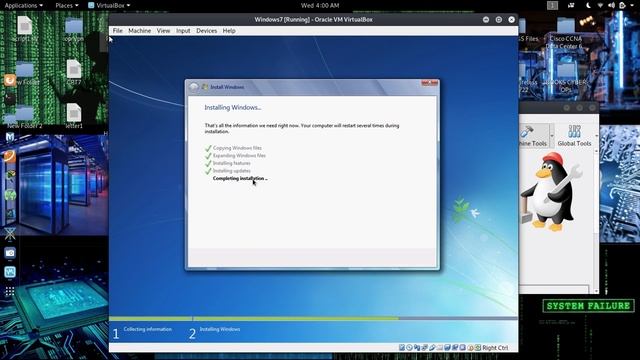This screenshot has width=640, height=360.
Task: Open the VirtualBox app menu in top panel
Action: 109,5
